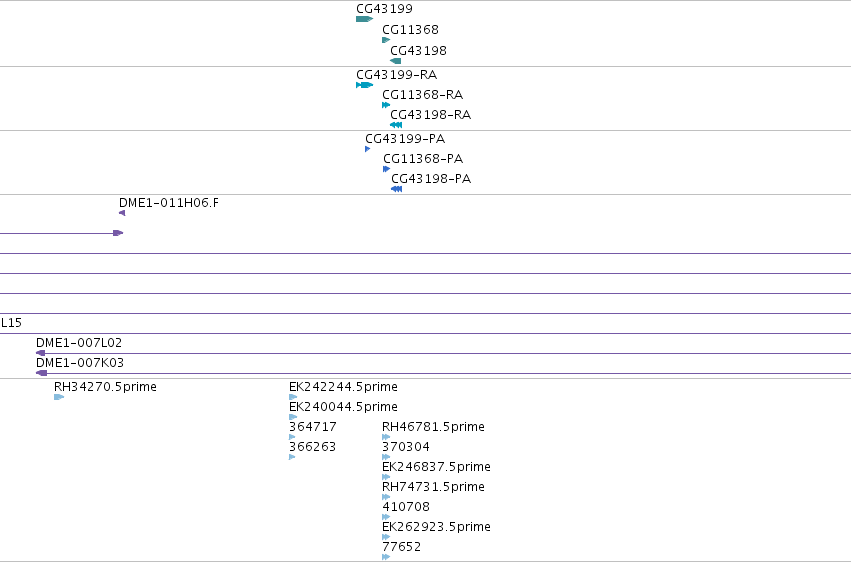Screen dimensions: 851x562
Task: Click the CG43199 gene label
Action: 384,9
